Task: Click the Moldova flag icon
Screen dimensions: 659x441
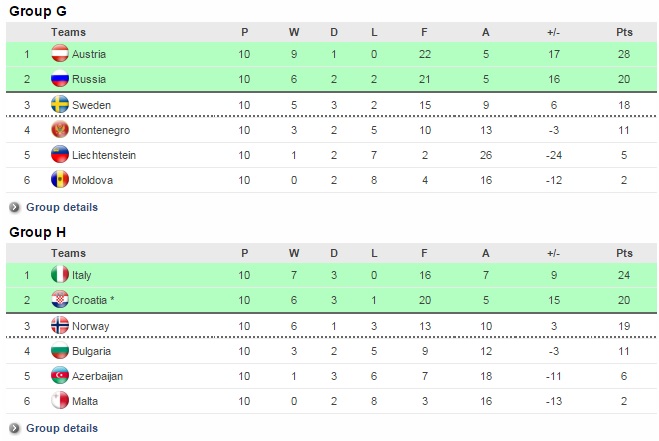Action: tap(59, 180)
